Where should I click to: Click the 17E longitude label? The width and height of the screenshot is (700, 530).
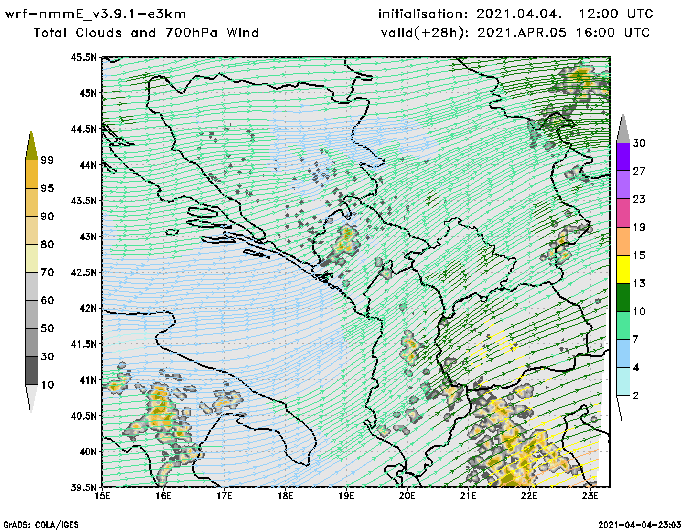(x=225, y=496)
